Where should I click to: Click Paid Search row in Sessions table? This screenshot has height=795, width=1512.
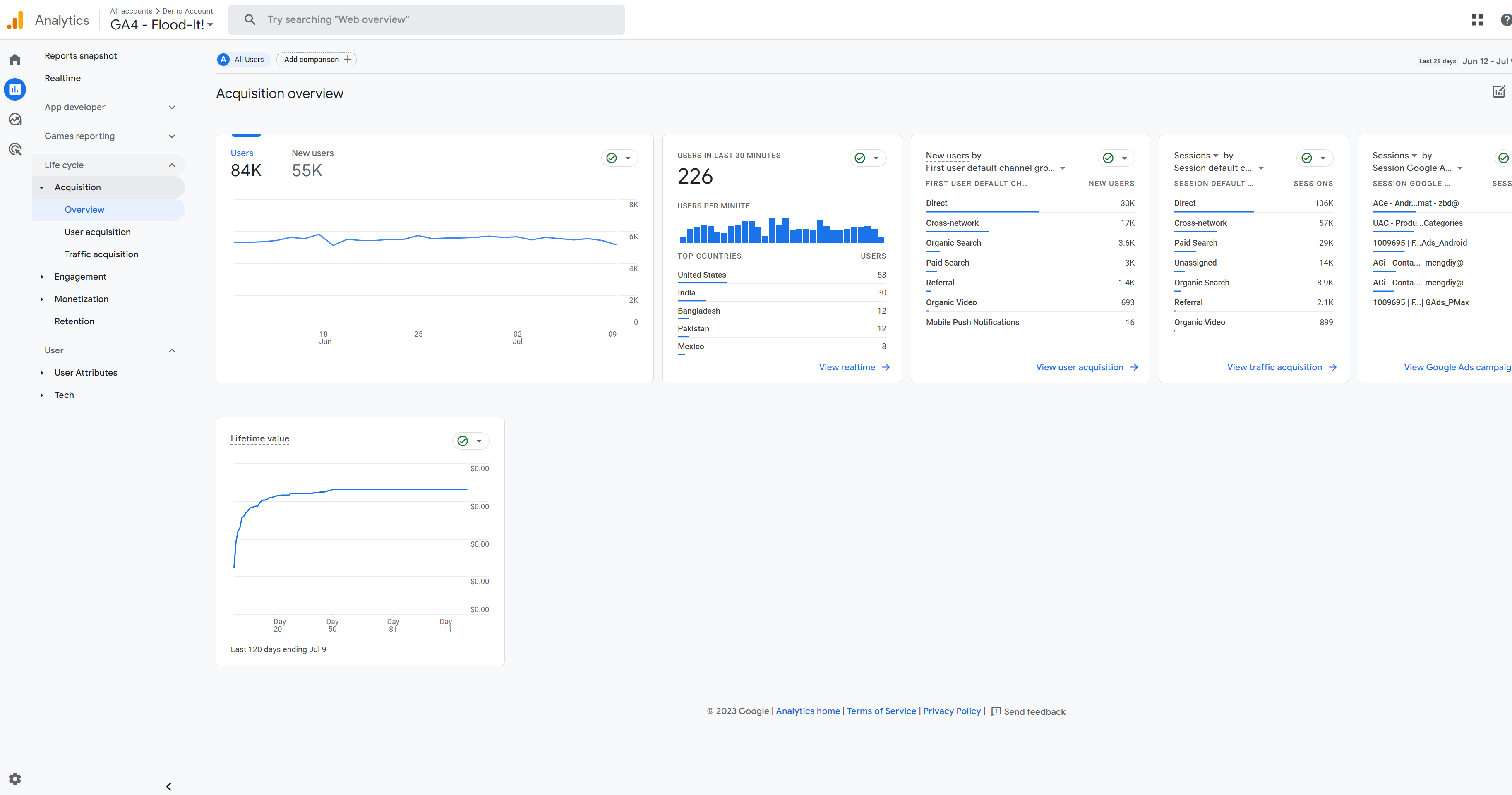(1253, 244)
